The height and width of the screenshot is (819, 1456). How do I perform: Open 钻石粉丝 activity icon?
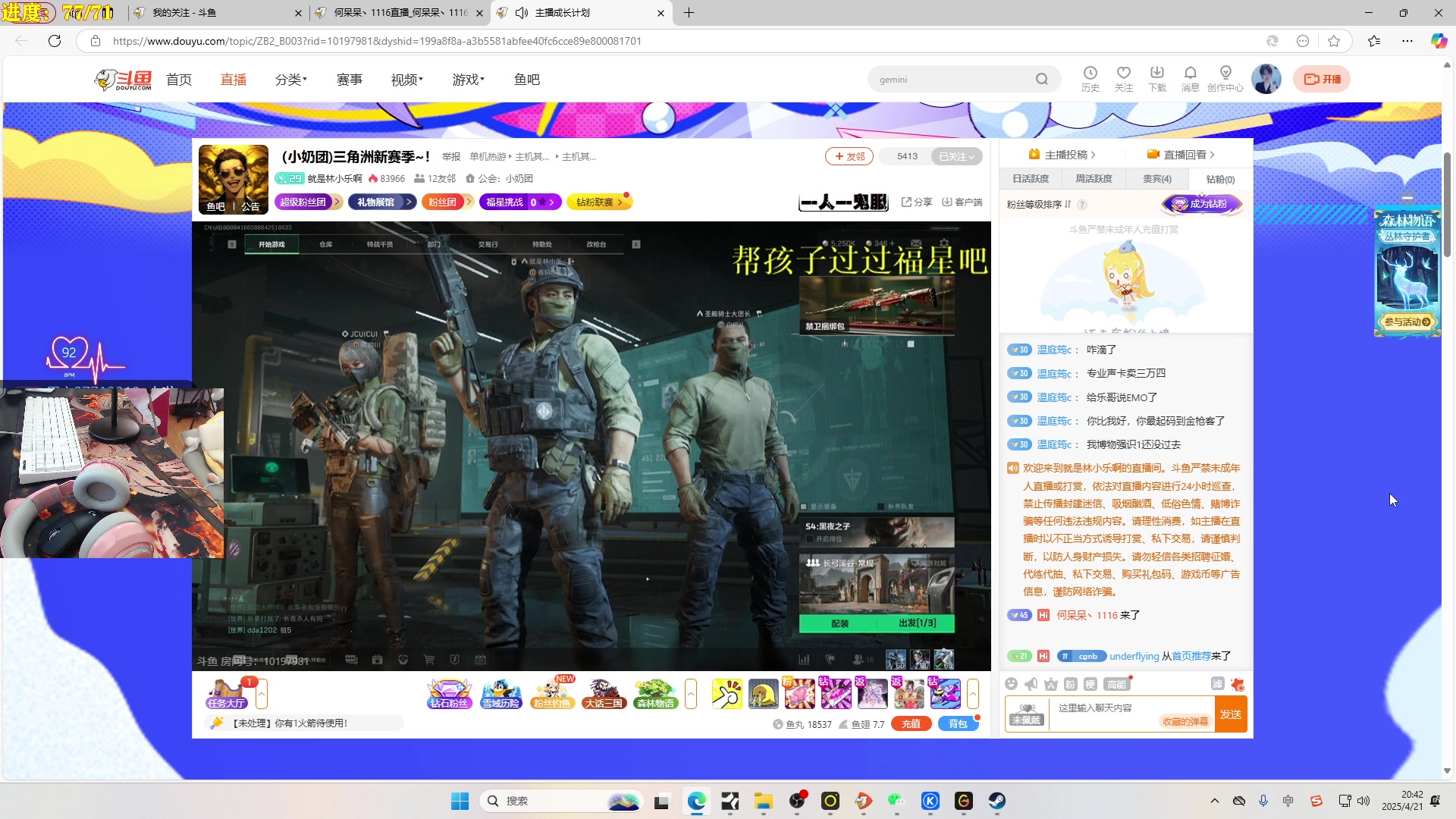pos(450,694)
